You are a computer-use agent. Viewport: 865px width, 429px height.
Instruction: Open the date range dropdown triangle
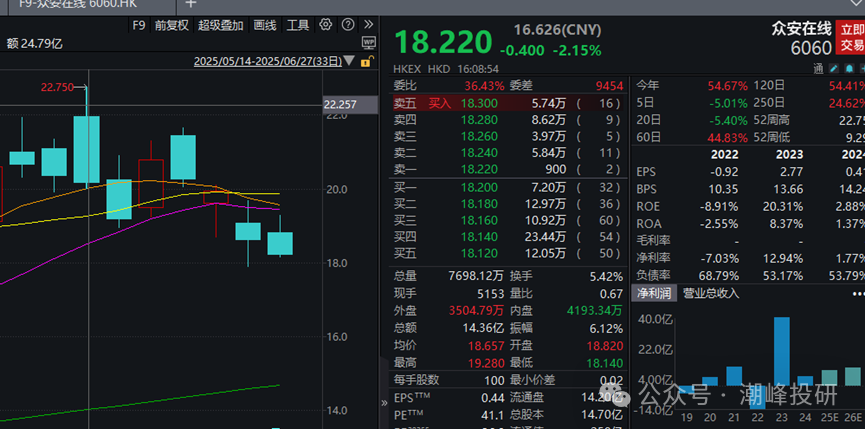click(349, 61)
